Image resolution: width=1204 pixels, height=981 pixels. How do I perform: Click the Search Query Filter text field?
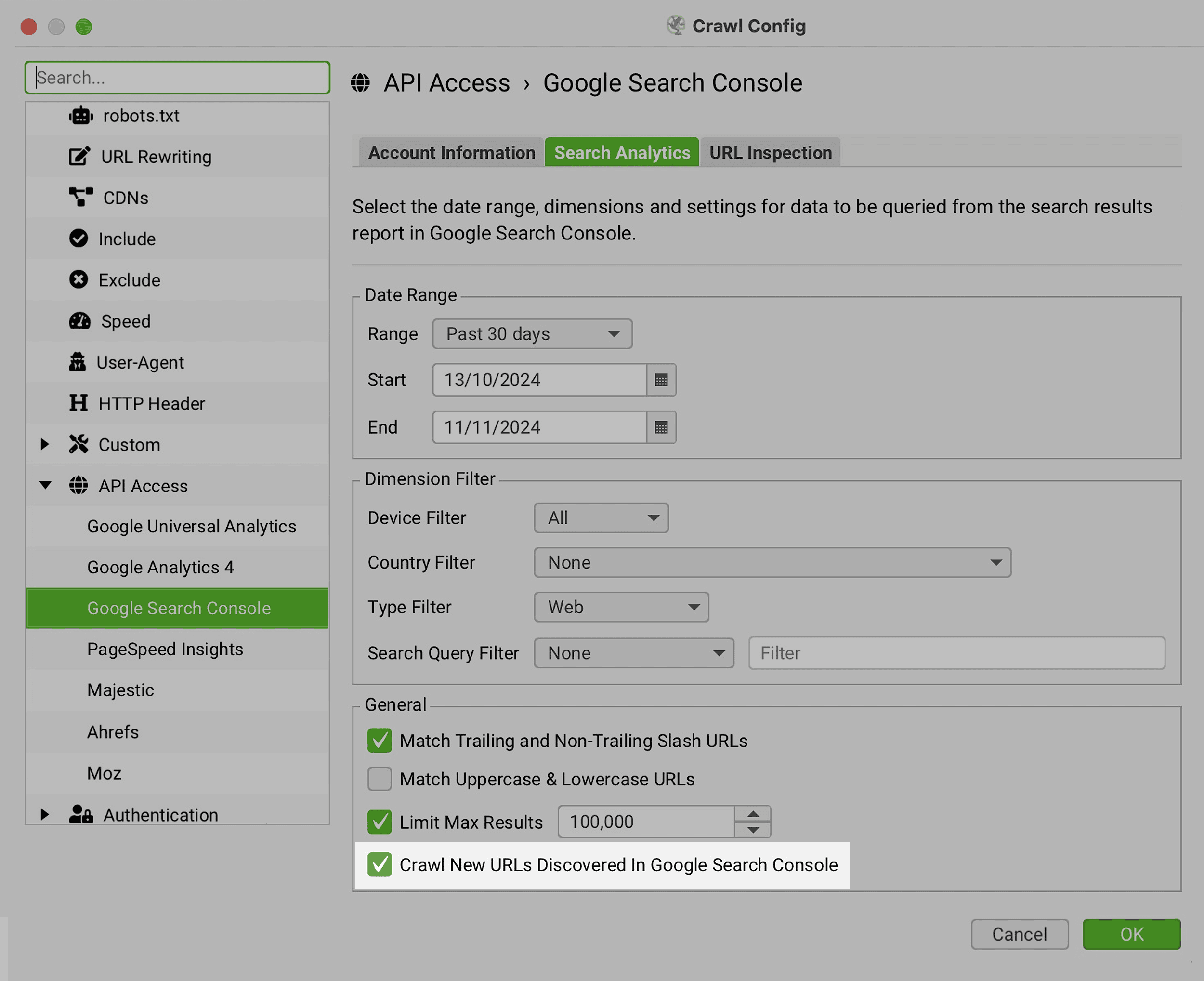pos(956,653)
